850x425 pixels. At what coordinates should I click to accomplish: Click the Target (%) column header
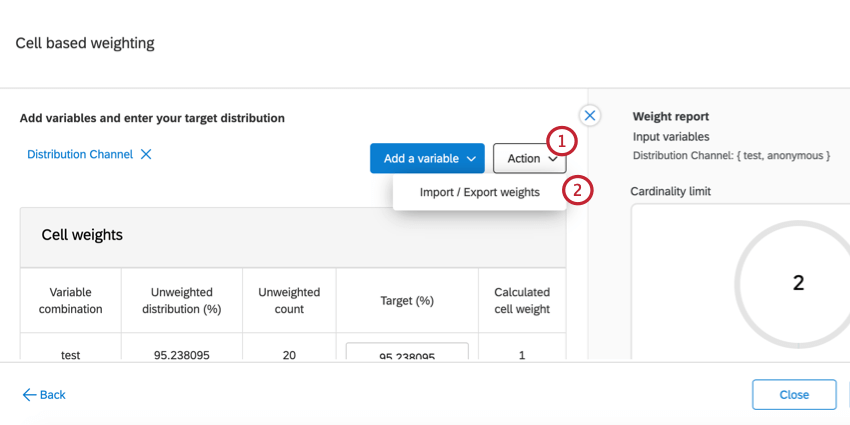tap(407, 300)
